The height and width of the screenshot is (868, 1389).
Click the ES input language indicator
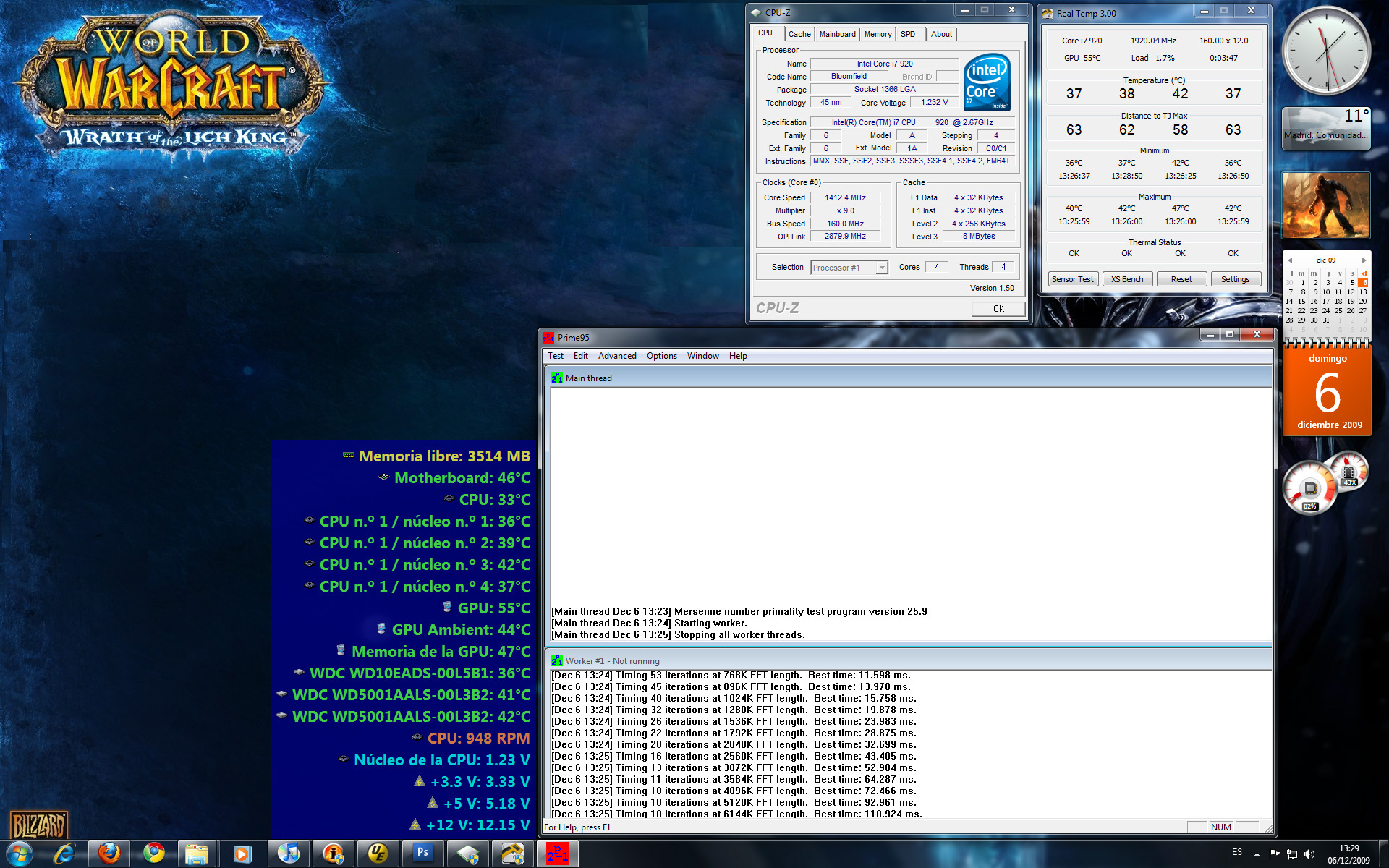click(x=1237, y=852)
